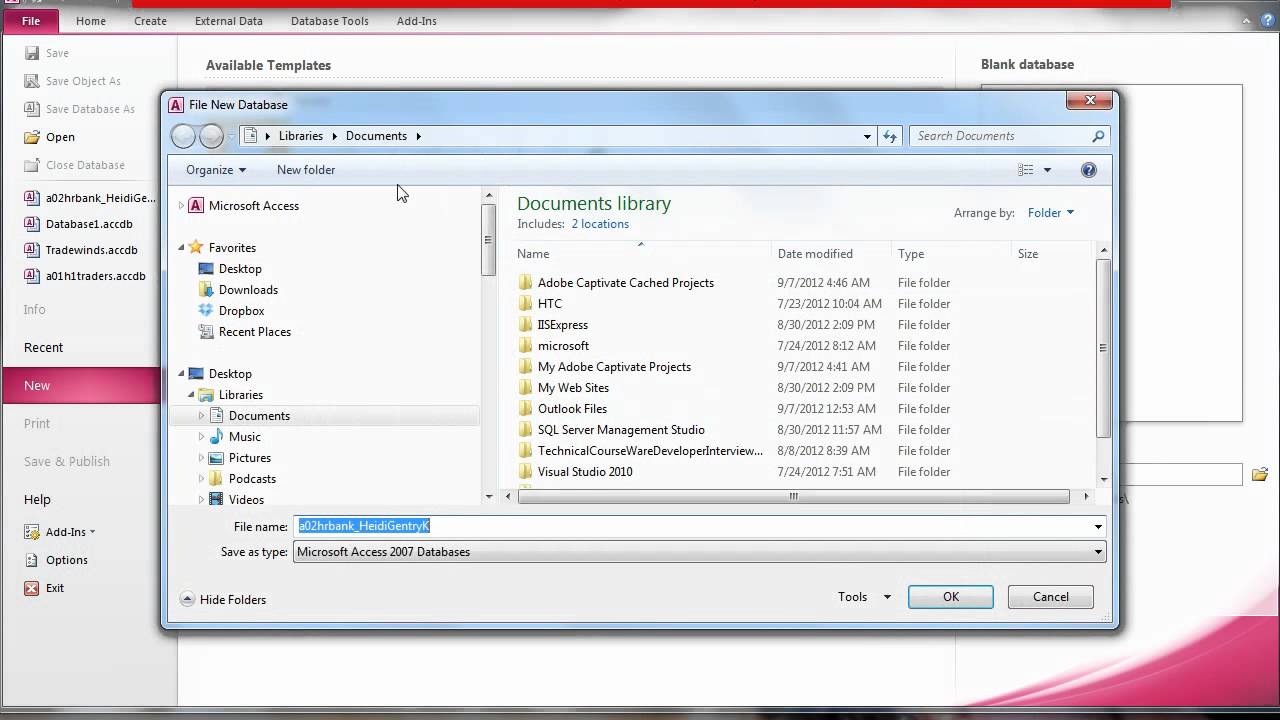1280x720 pixels.
Task: Open the Organize dropdown menu
Action: click(x=216, y=170)
